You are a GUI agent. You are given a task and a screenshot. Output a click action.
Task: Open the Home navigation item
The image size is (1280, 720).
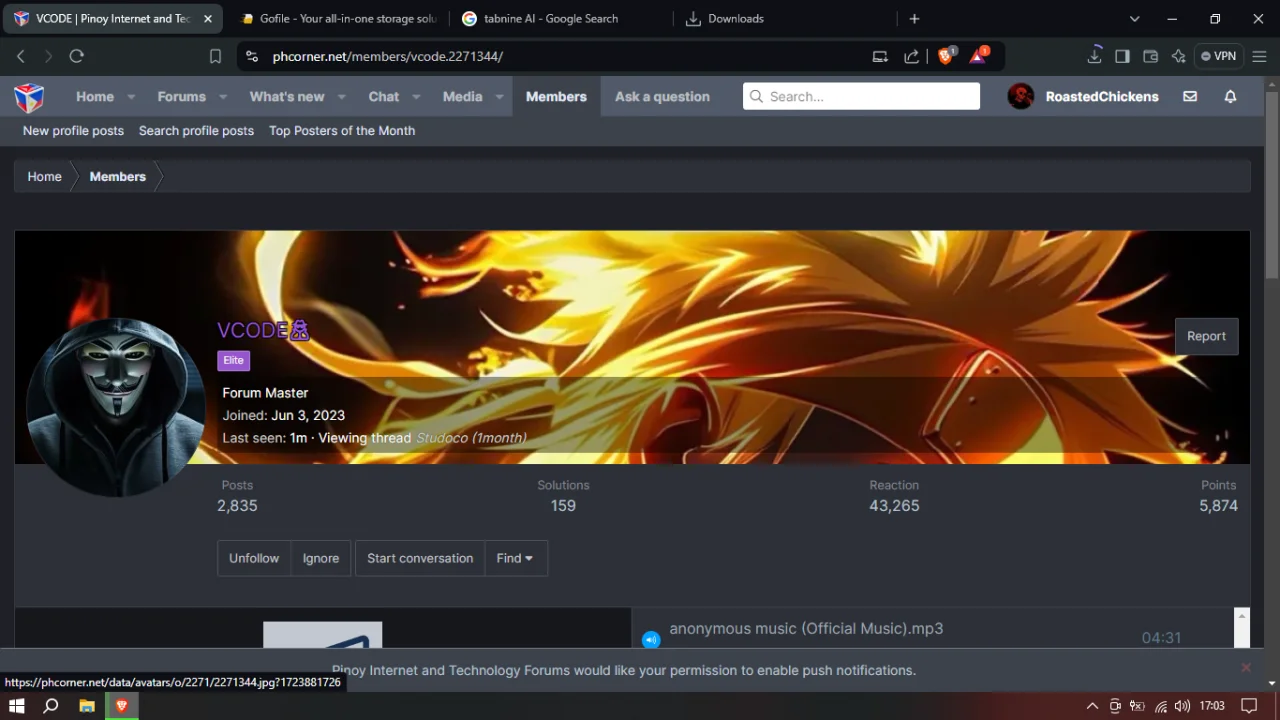(95, 97)
